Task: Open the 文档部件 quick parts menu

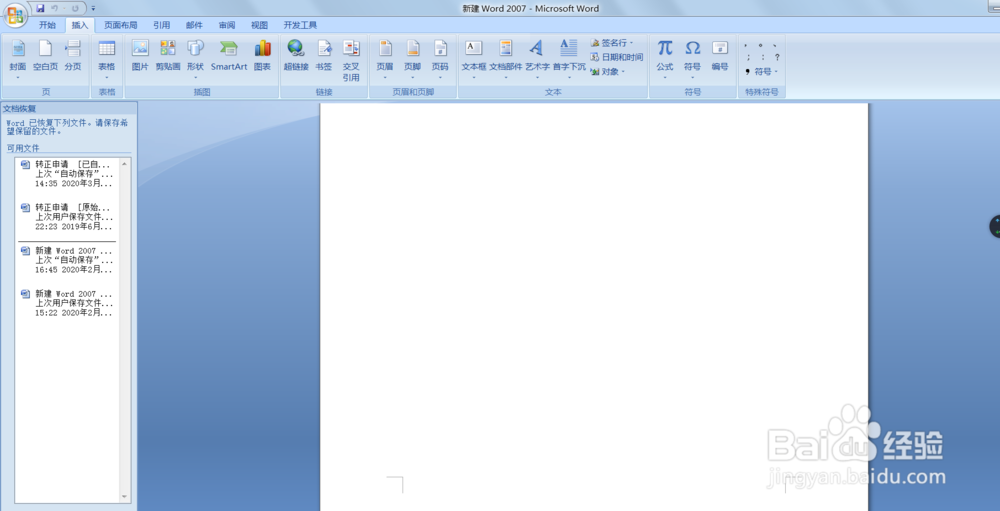Action: (506, 59)
